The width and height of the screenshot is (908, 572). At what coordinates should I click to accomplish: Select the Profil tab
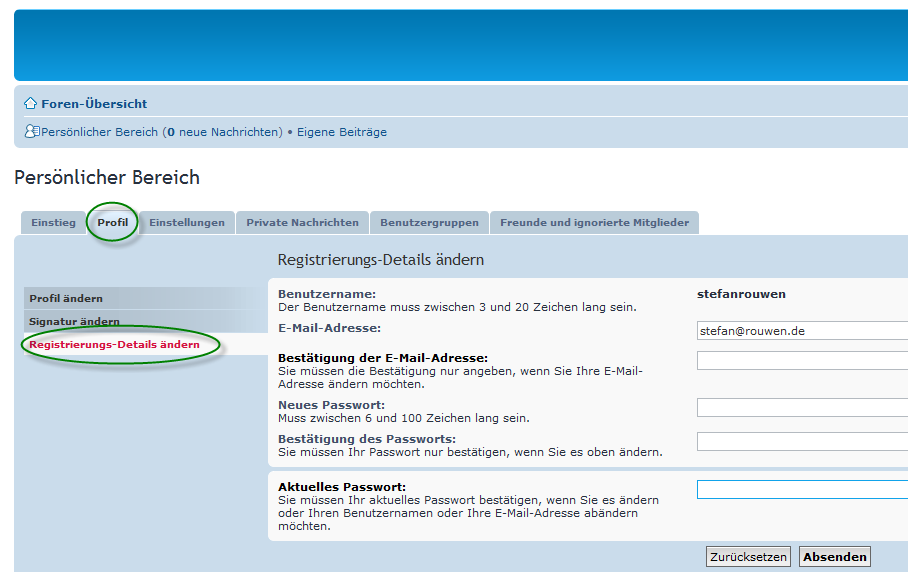tap(113, 223)
